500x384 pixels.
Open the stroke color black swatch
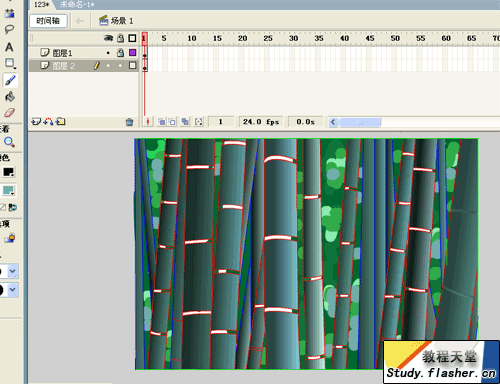8,172
